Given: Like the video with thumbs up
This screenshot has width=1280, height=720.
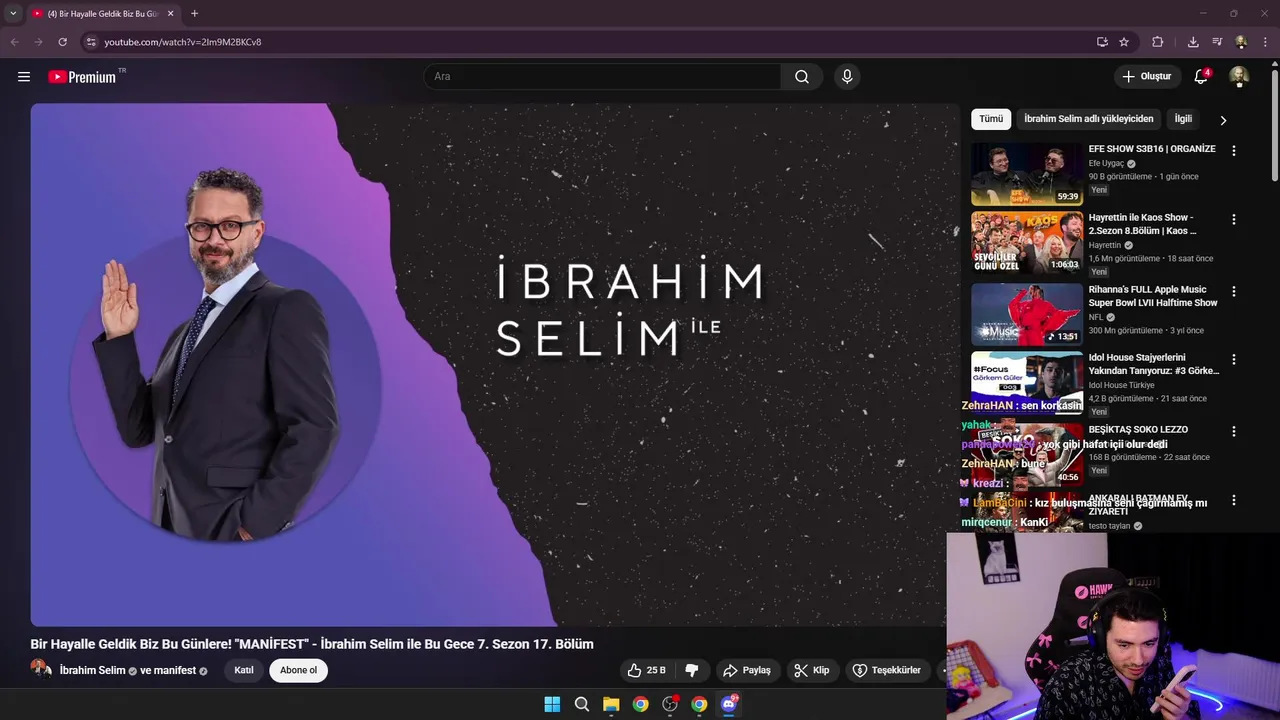Looking at the screenshot, I should click(x=646, y=670).
